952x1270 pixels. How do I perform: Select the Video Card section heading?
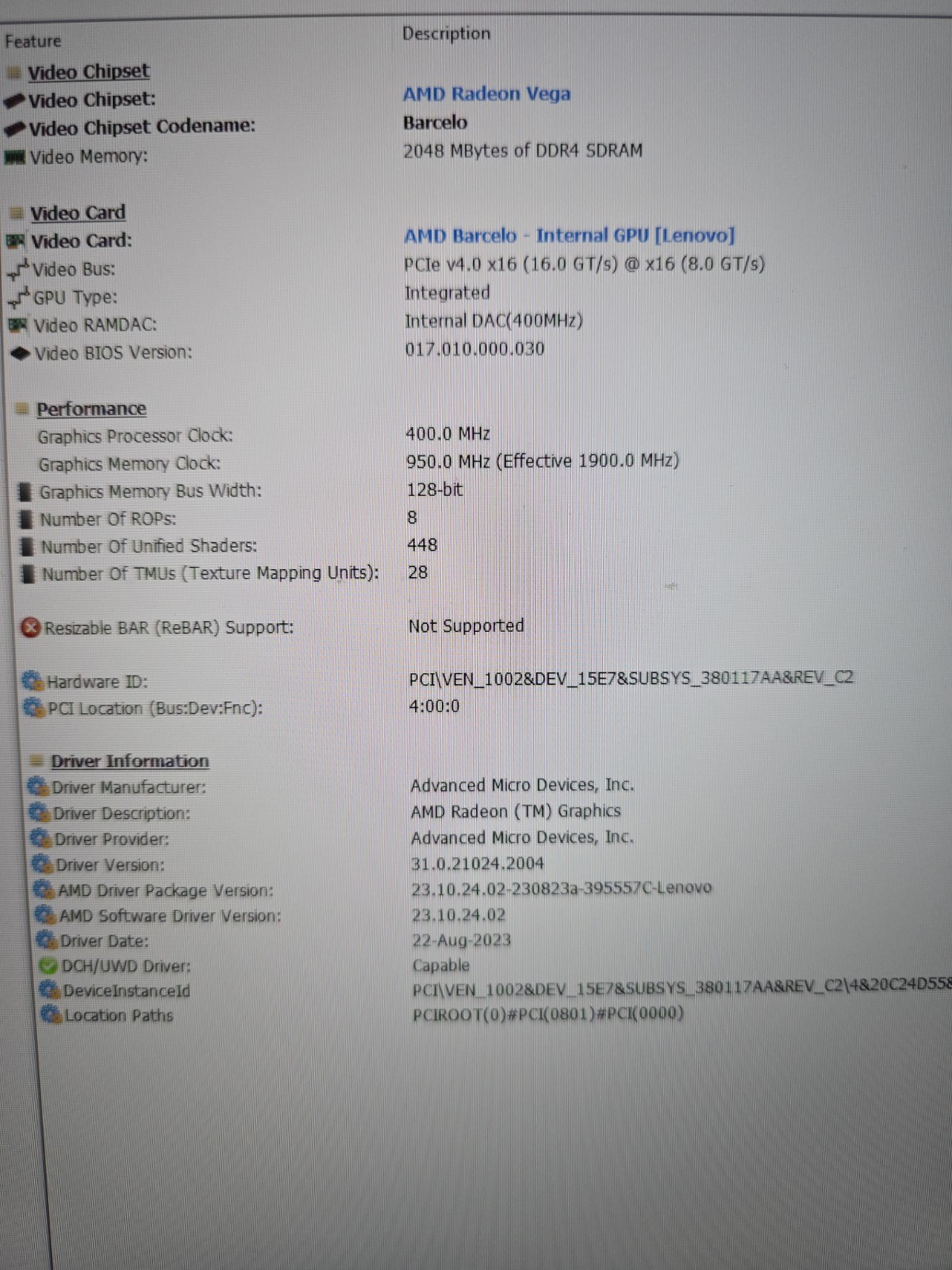click(x=78, y=213)
